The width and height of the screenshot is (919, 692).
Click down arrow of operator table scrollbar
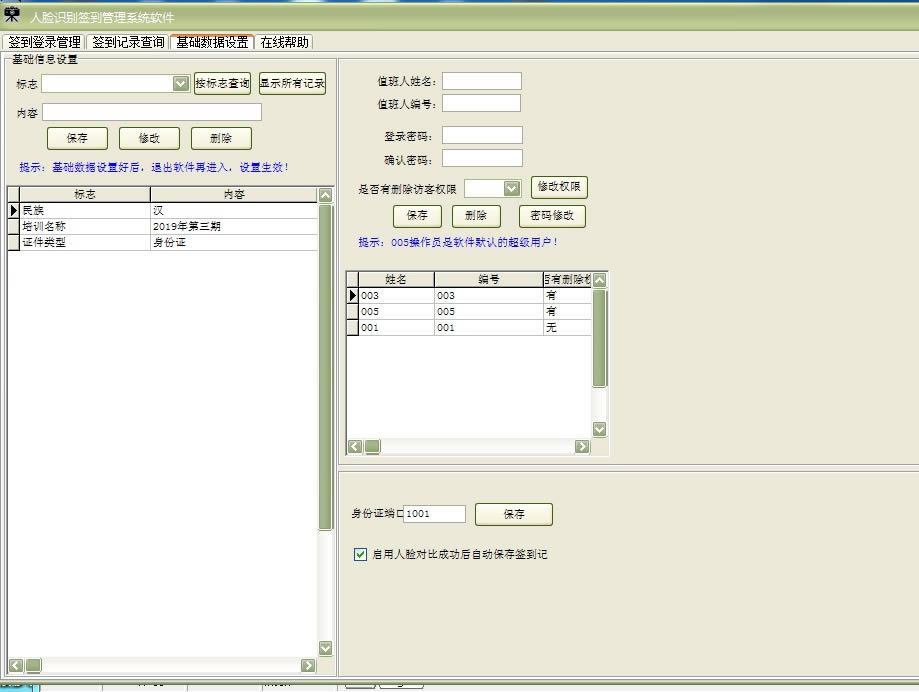tap(600, 429)
